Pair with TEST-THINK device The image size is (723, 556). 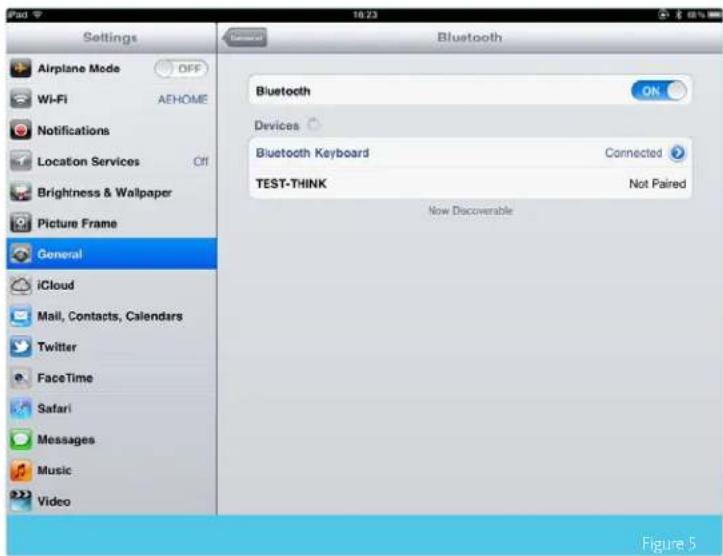tap(470, 183)
